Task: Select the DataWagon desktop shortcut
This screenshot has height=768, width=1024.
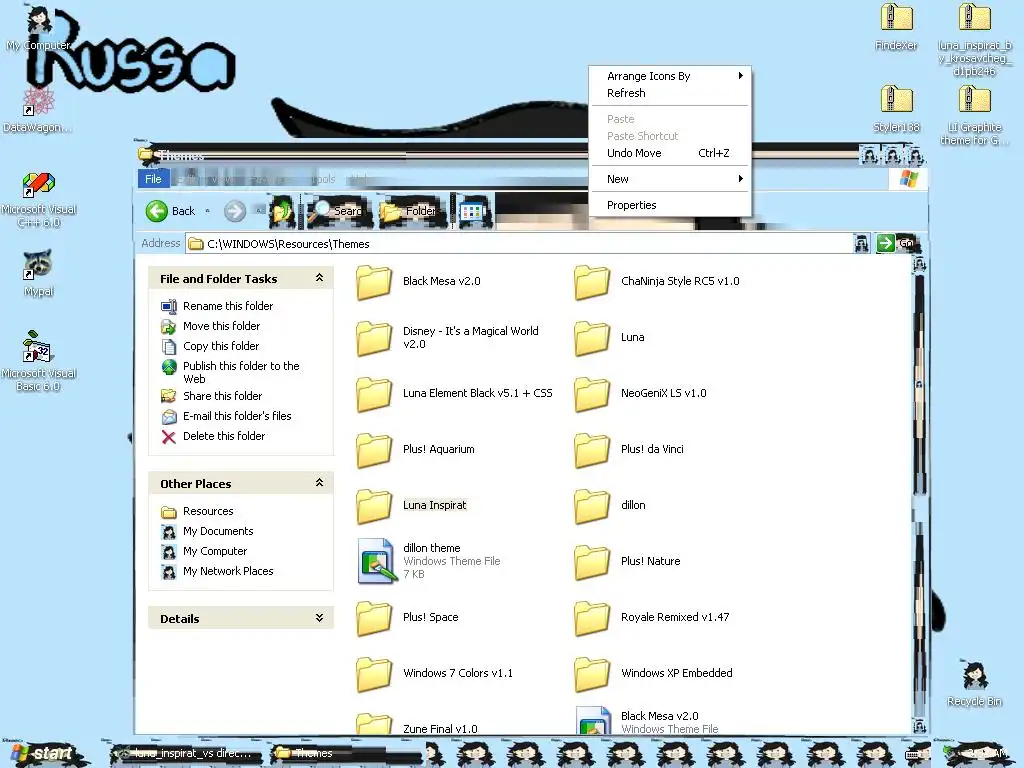Action: point(37,109)
